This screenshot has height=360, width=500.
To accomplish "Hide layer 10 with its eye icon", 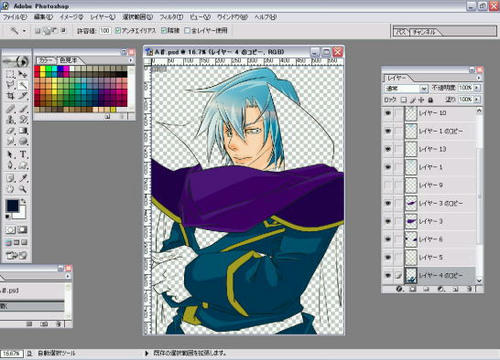I will pyautogui.click(x=388, y=113).
